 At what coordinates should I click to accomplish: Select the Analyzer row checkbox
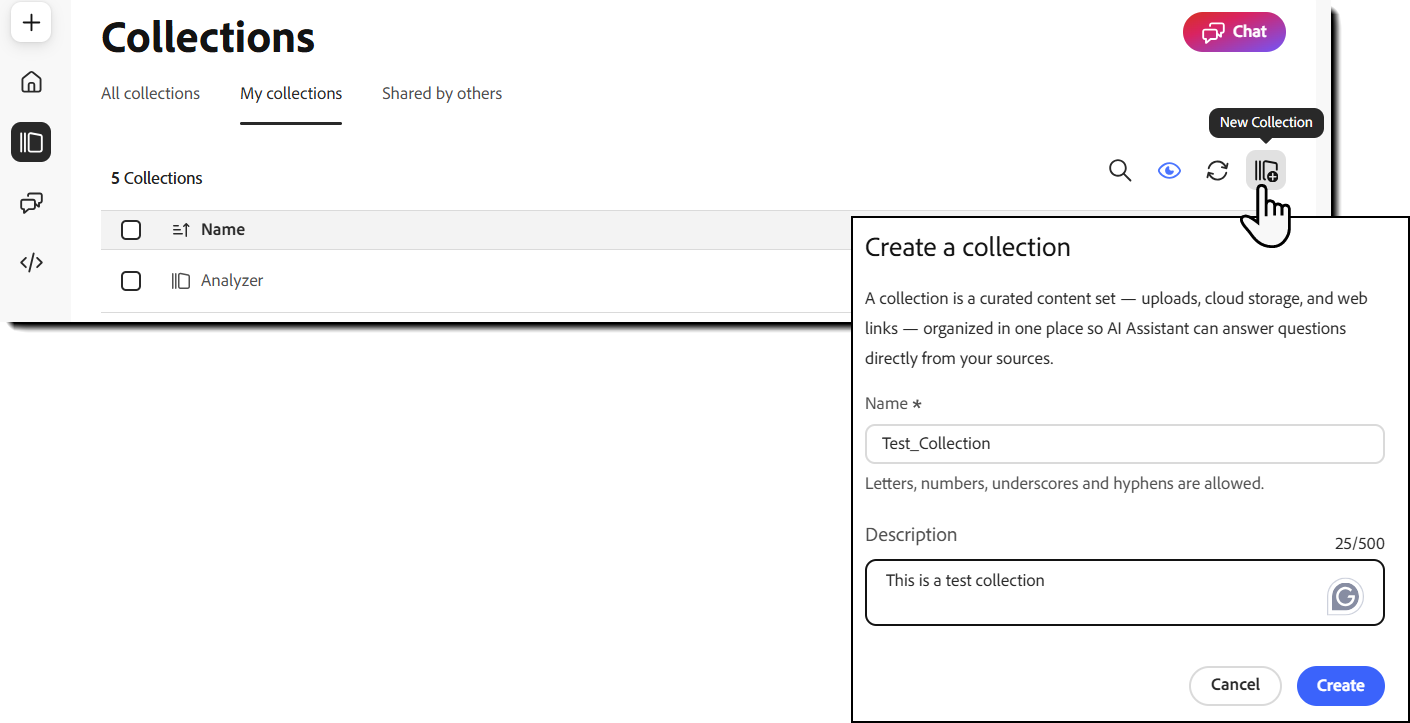tap(131, 281)
